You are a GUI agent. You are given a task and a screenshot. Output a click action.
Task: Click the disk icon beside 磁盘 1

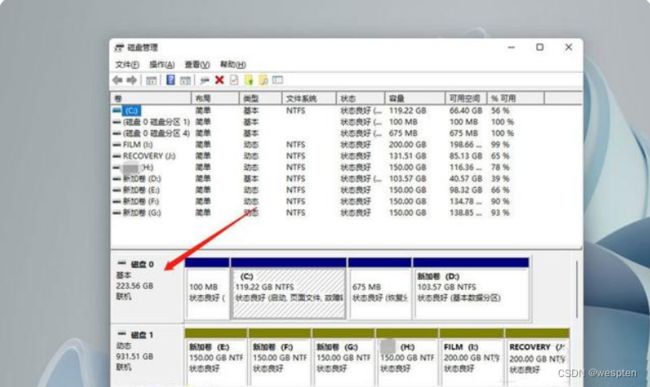[122, 334]
